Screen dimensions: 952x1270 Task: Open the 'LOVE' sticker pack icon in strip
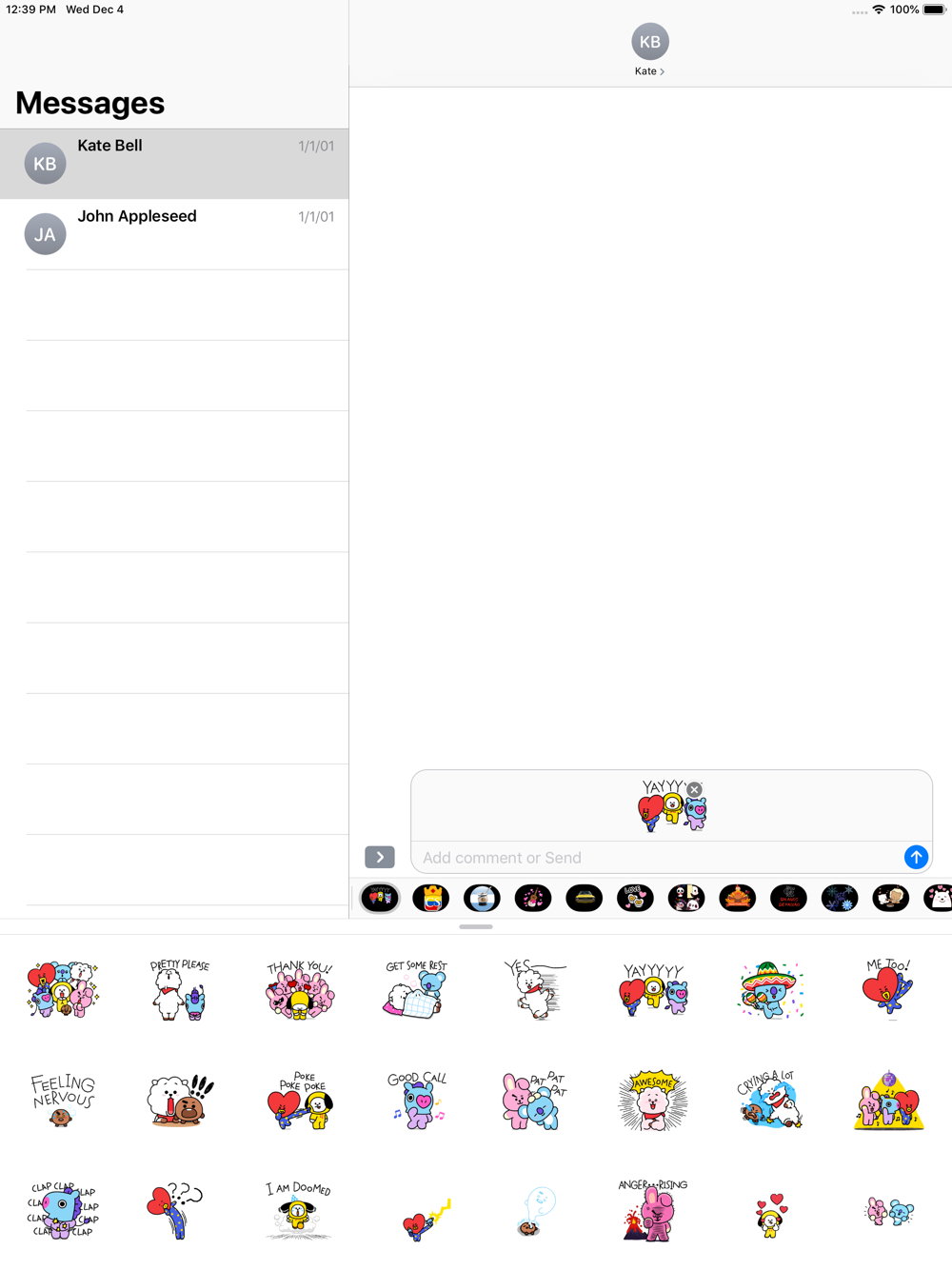point(635,898)
